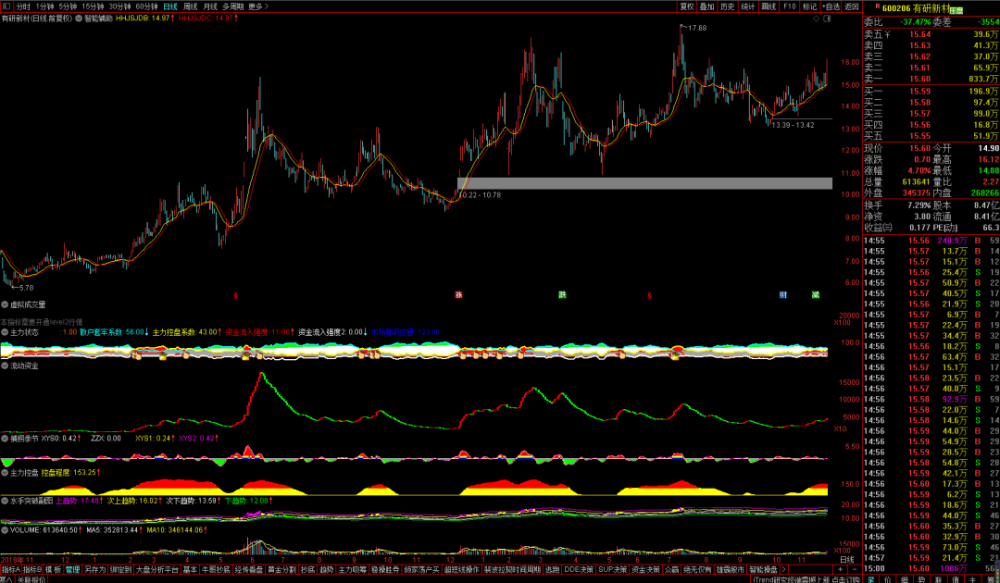1000x583 pixels.
Task: Expand the 更多 period options
Action: point(258,6)
